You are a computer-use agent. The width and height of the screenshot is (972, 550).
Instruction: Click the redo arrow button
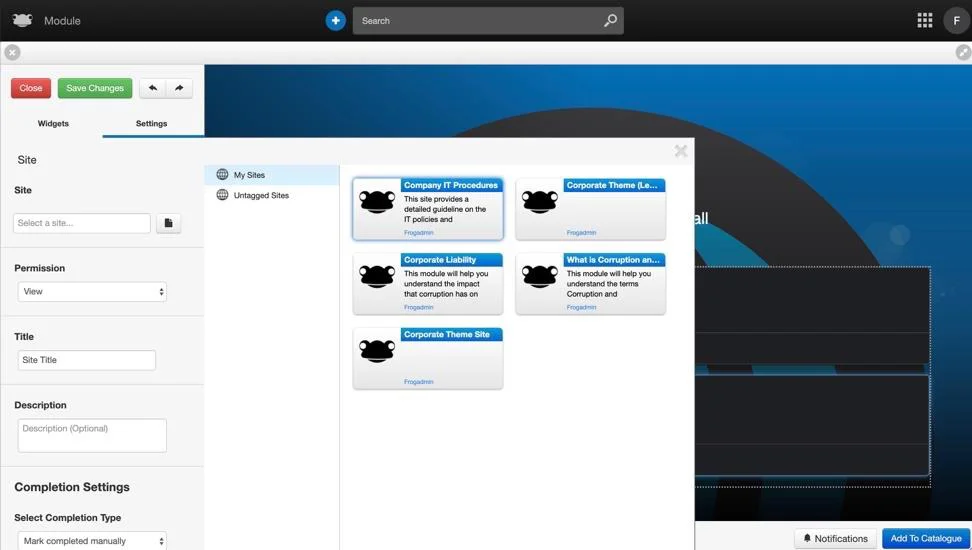[x=179, y=88]
